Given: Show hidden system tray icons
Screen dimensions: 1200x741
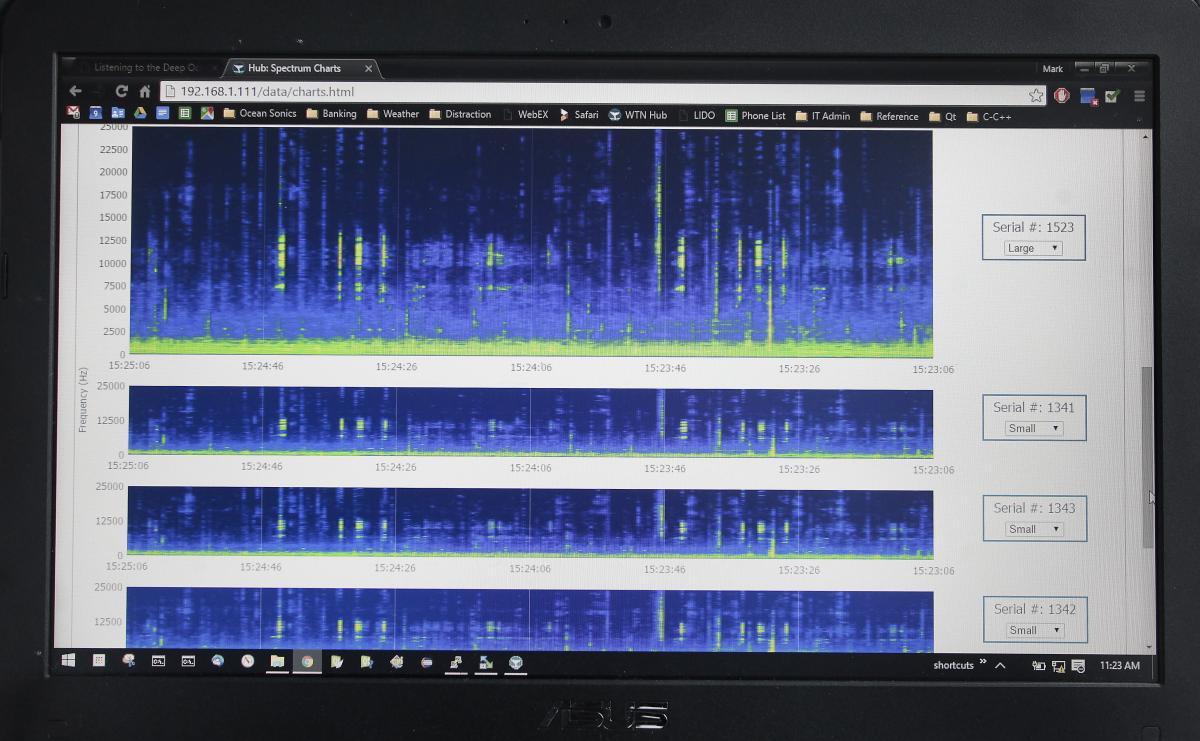Looking at the screenshot, I should [1000, 665].
